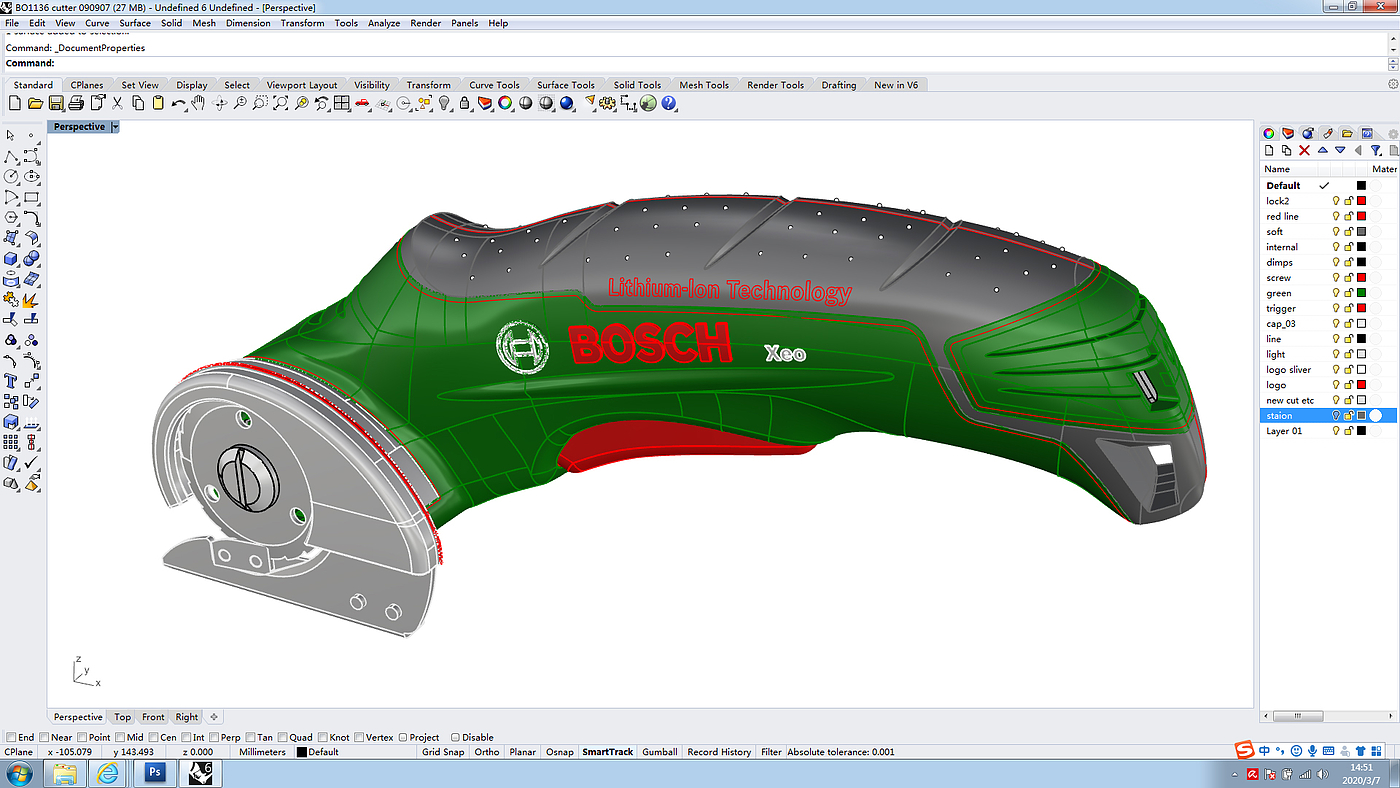This screenshot has width=1400, height=788.
Task: Click the Explode tool icon
Action: (31, 298)
